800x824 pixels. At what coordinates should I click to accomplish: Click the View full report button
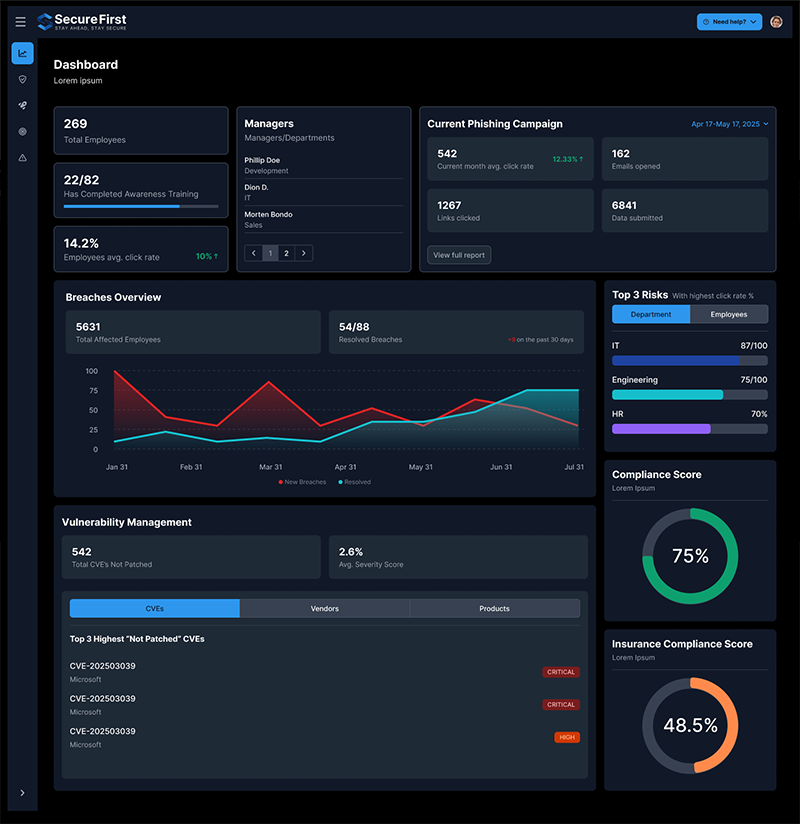pos(459,255)
